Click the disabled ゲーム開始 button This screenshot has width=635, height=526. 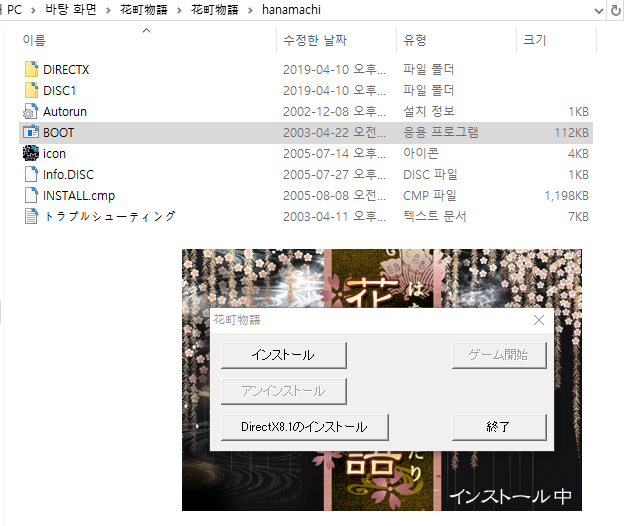(x=499, y=355)
